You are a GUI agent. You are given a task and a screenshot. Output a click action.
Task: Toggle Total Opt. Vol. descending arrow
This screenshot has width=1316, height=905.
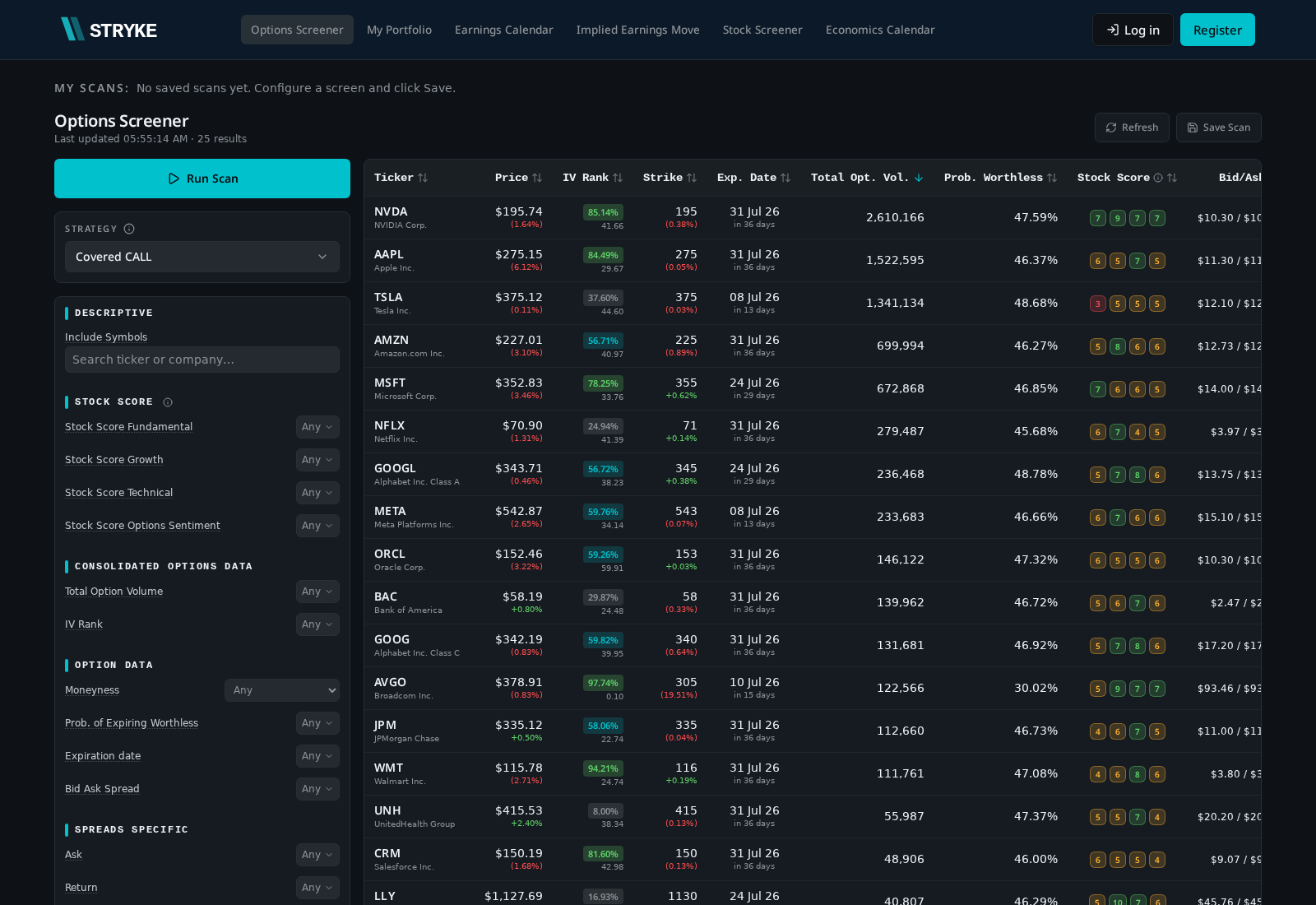point(919,178)
